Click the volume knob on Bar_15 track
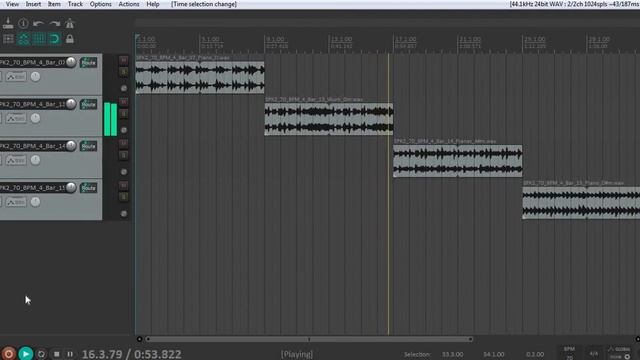This screenshot has width=640, height=360. coord(71,187)
